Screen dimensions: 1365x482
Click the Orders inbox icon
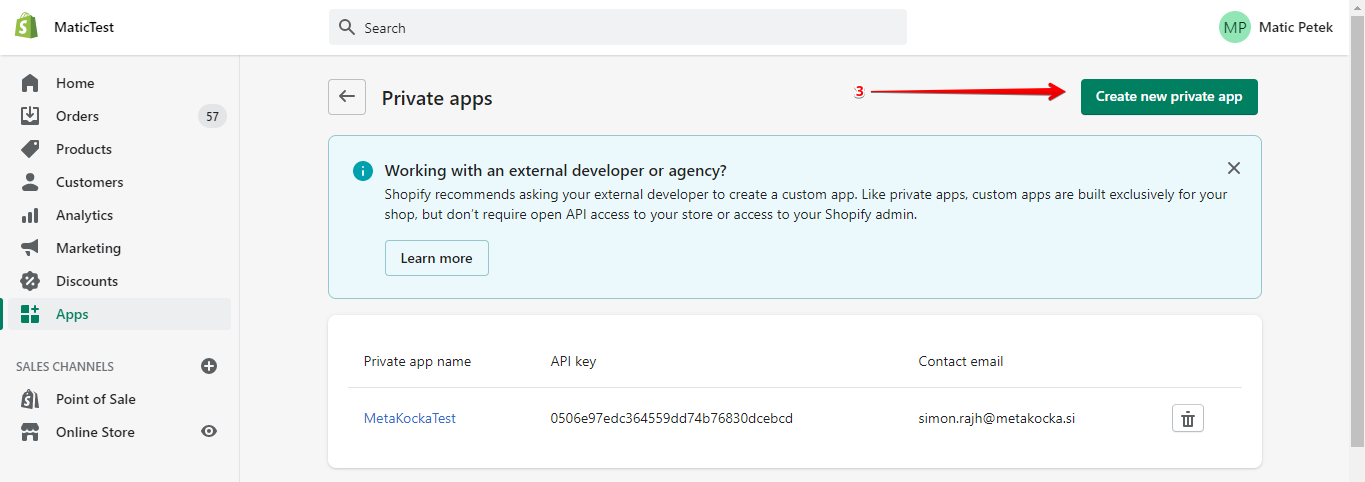tap(30, 116)
